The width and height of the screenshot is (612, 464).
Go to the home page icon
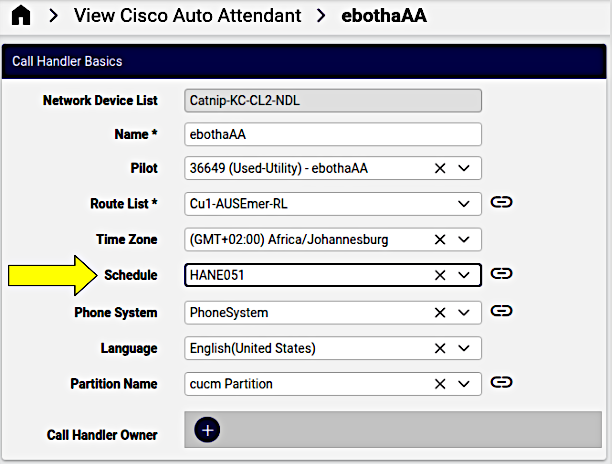(x=21, y=16)
